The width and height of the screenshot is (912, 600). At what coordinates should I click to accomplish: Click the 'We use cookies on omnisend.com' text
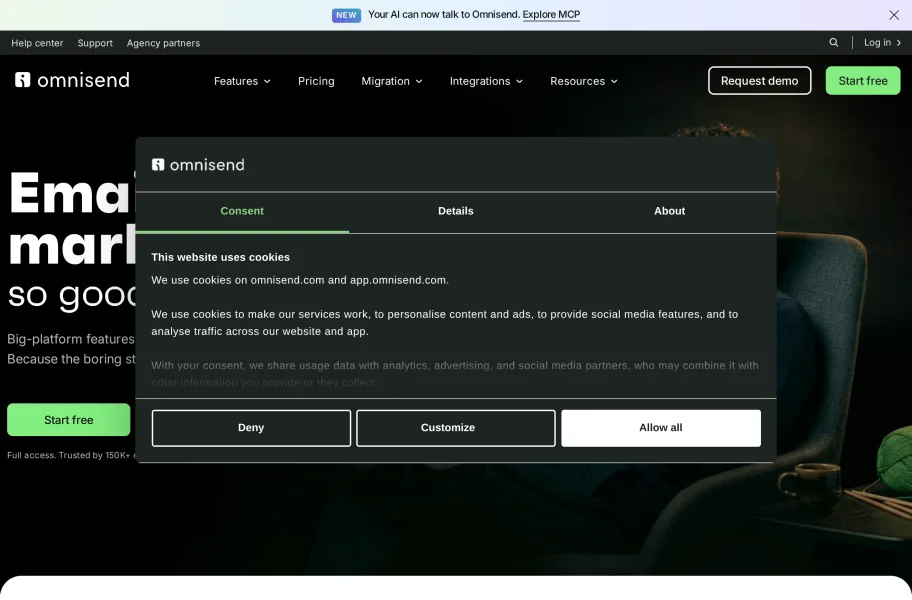coord(300,280)
